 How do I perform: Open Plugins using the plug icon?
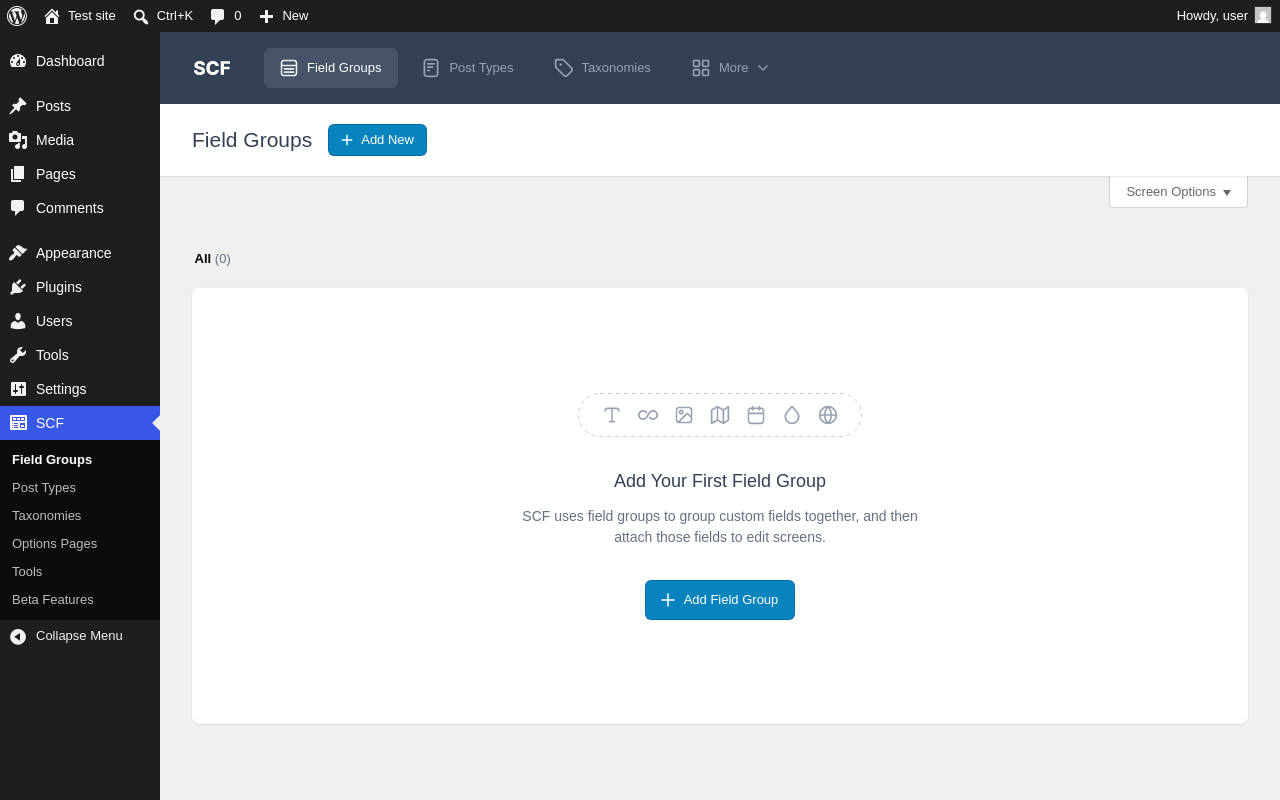point(18,287)
